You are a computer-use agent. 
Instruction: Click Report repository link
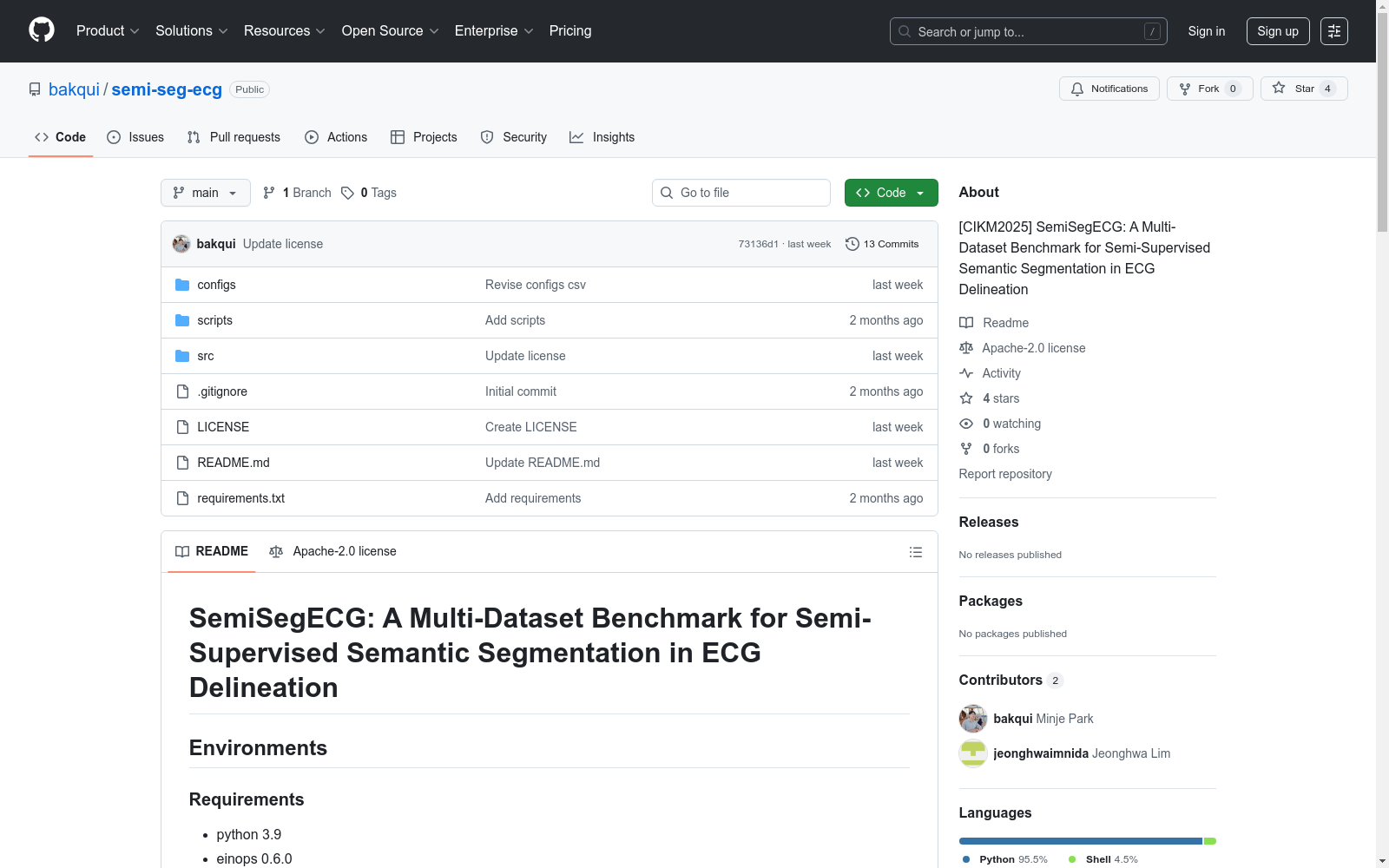click(1005, 474)
